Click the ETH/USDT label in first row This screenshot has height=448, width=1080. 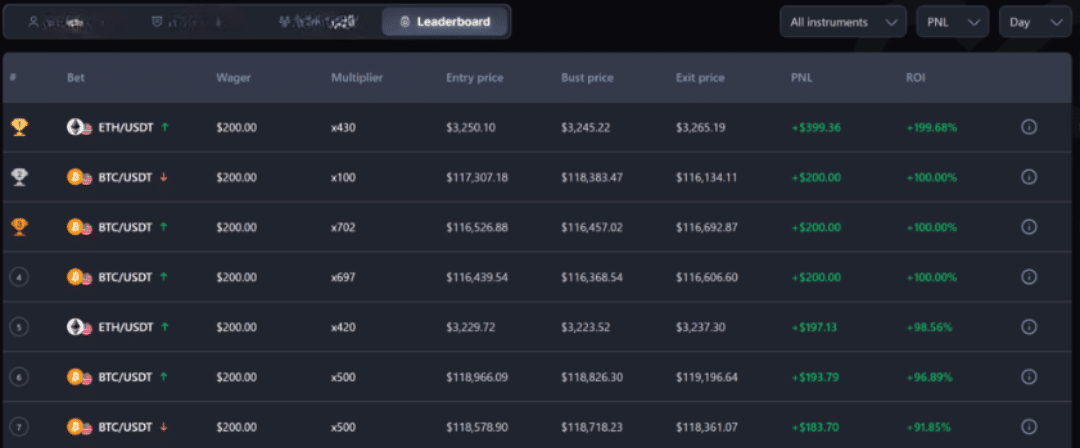(x=127, y=128)
